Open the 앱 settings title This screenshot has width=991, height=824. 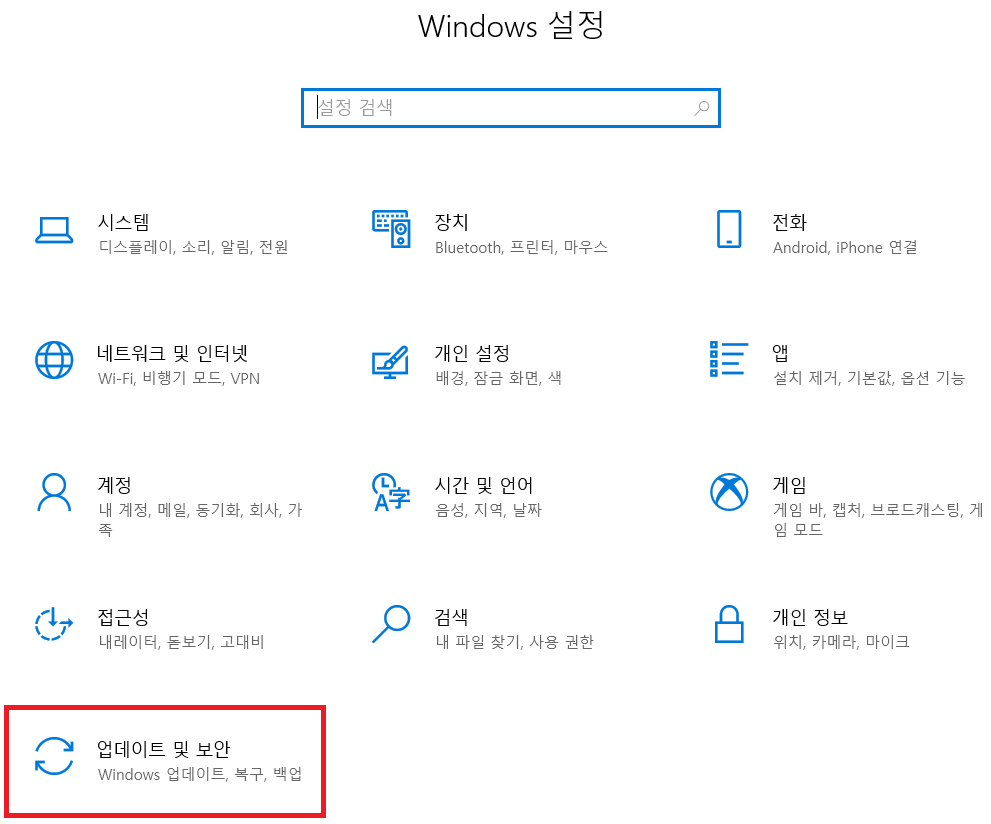pos(781,353)
